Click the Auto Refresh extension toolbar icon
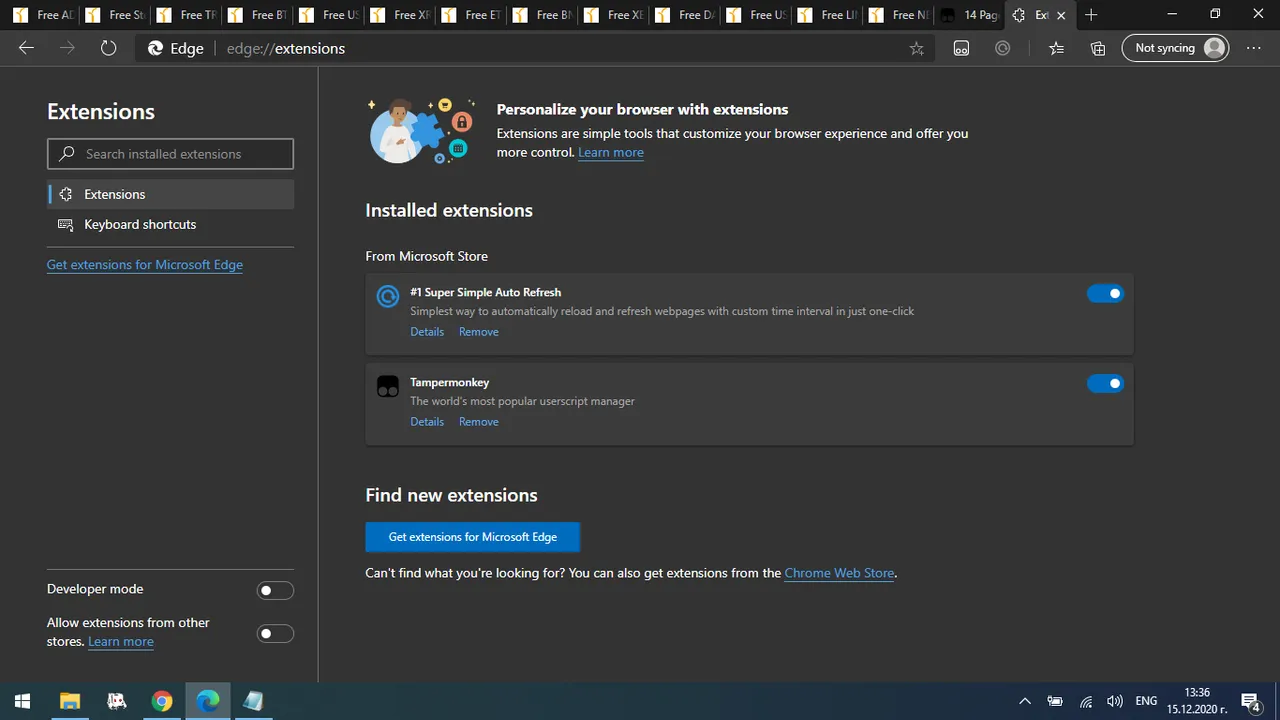1280x720 pixels. tap(1003, 48)
